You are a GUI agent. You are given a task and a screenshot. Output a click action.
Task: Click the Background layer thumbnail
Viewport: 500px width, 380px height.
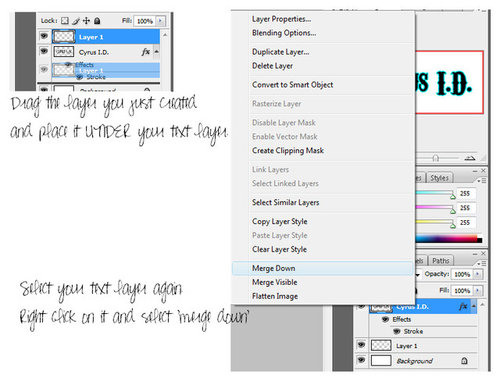click(381, 360)
